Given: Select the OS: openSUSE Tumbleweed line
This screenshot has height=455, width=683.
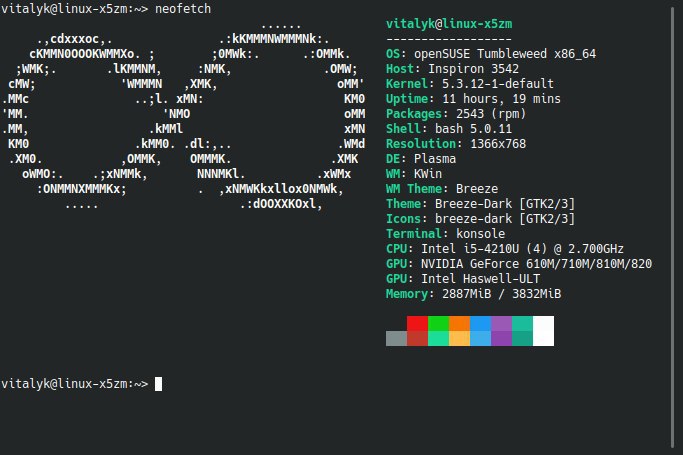Looking at the screenshot, I should pos(491,54).
